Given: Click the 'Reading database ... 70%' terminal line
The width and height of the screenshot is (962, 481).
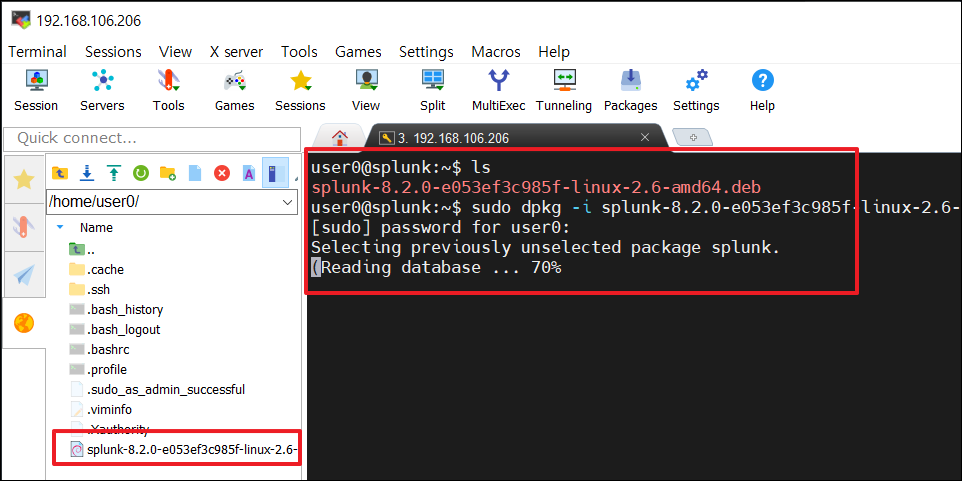Looking at the screenshot, I should [436, 267].
